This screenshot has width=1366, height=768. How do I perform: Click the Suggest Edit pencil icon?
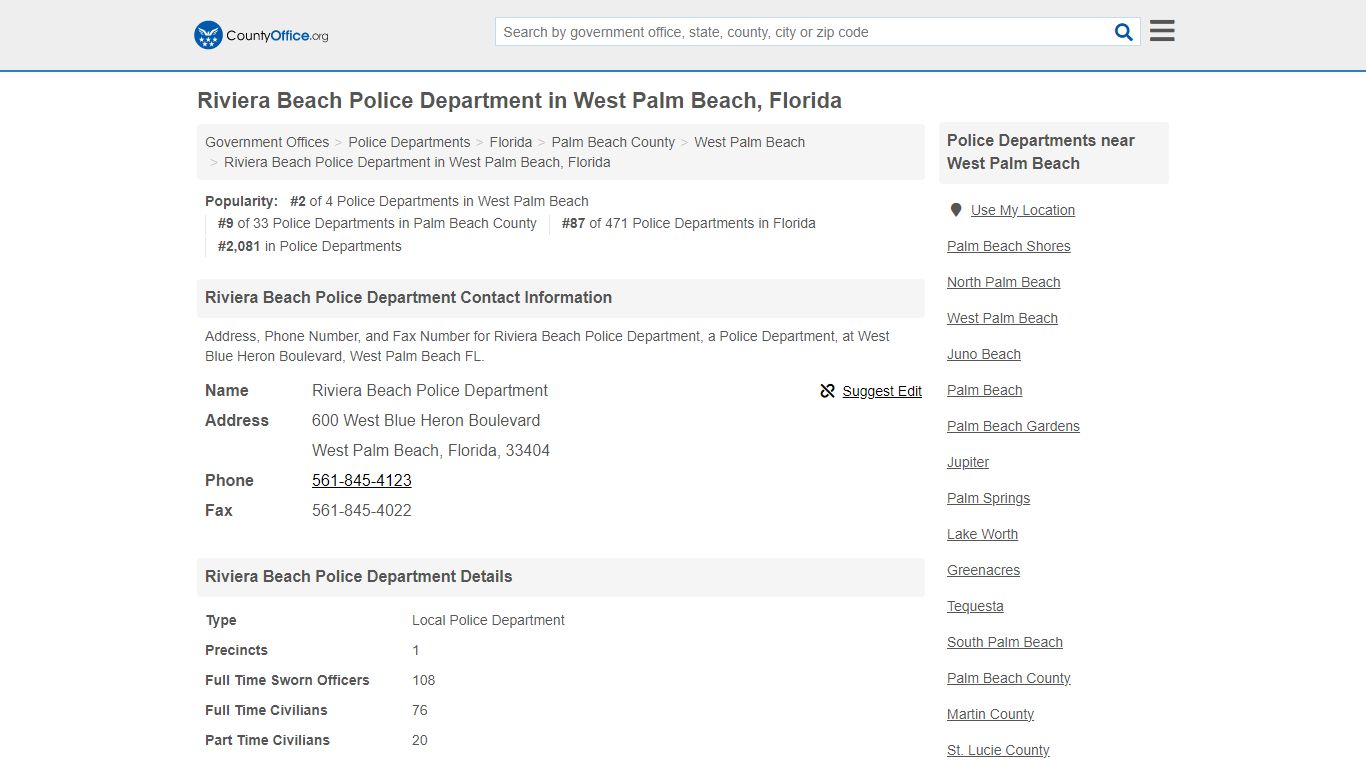pyautogui.click(x=827, y=391)
